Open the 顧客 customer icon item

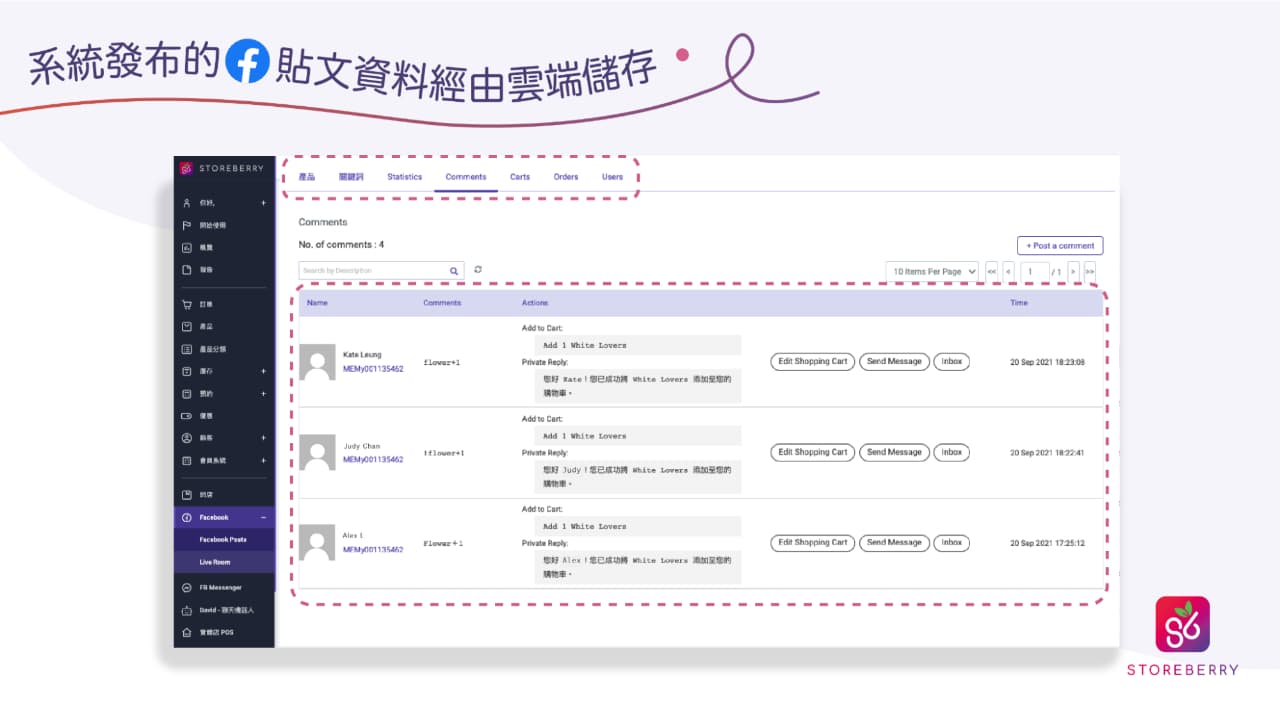[187, 438]
